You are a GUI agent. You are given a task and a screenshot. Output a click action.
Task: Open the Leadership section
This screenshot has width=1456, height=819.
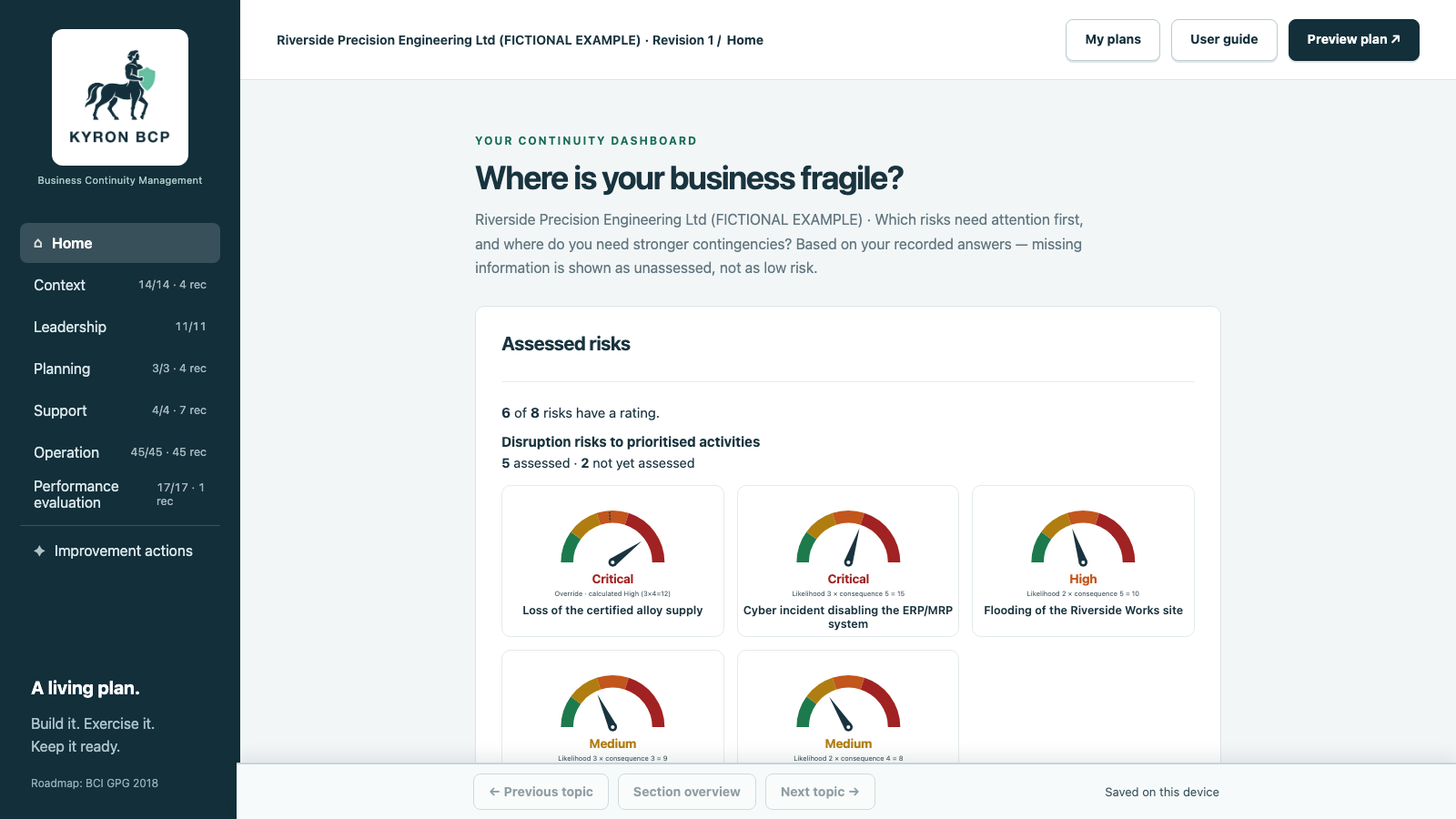120,327
